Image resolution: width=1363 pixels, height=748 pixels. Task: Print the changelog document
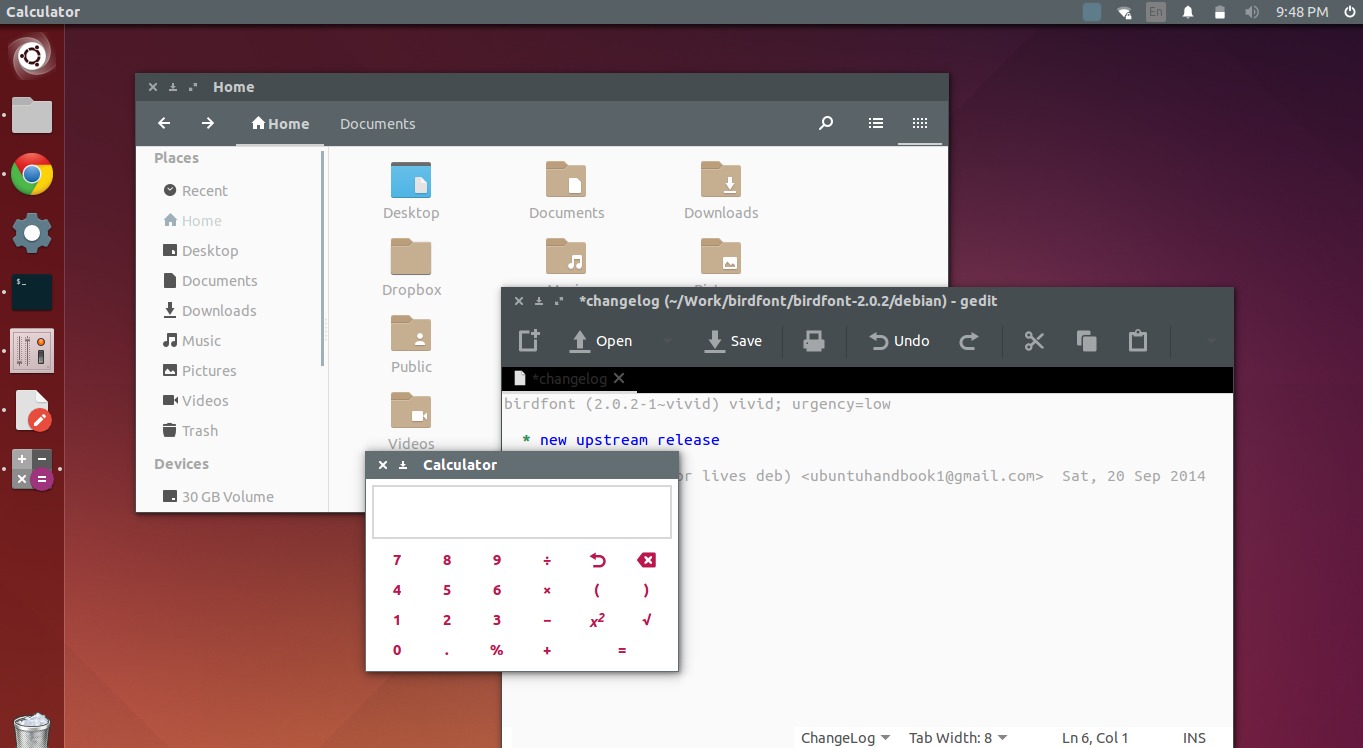point(813,341)
